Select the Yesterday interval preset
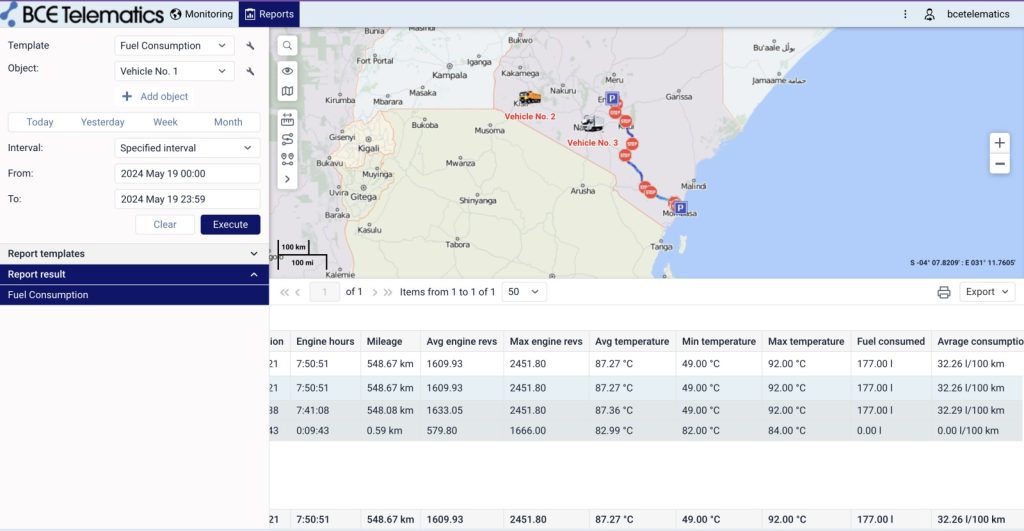 103,122
